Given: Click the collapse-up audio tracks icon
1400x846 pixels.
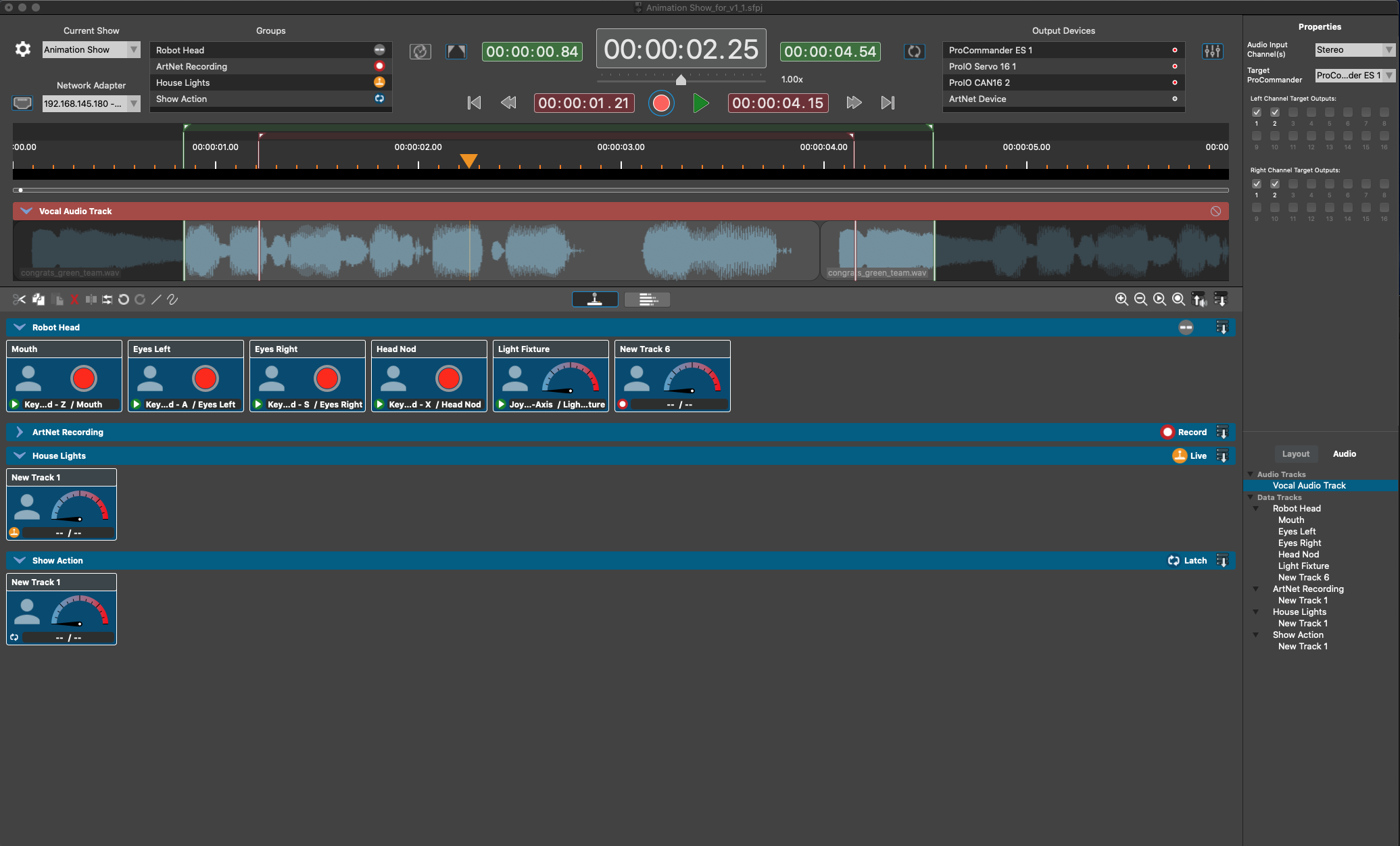Looking at the screenshot, I should tap(1199, 299).
